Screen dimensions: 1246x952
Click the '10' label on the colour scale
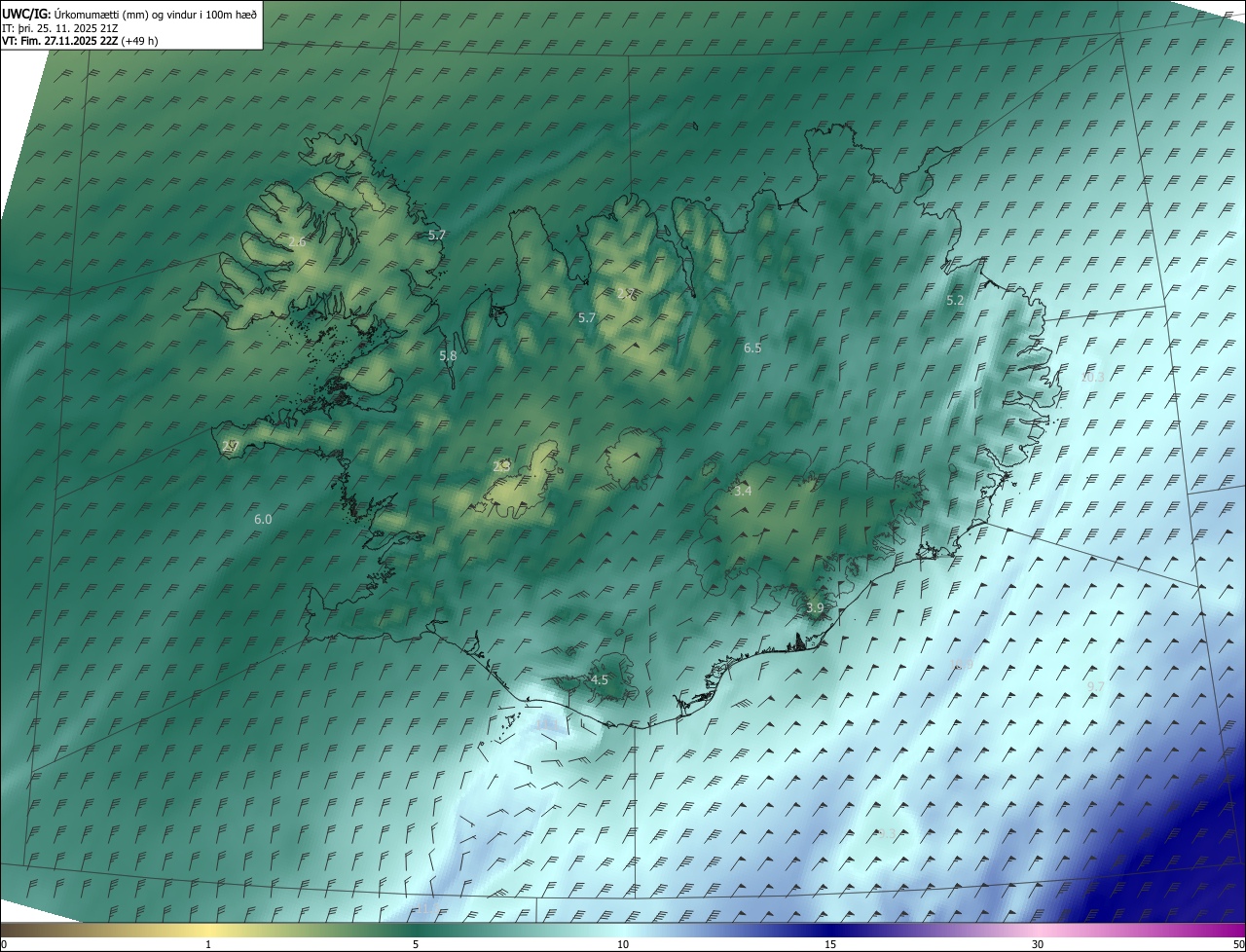coord(623,944)
